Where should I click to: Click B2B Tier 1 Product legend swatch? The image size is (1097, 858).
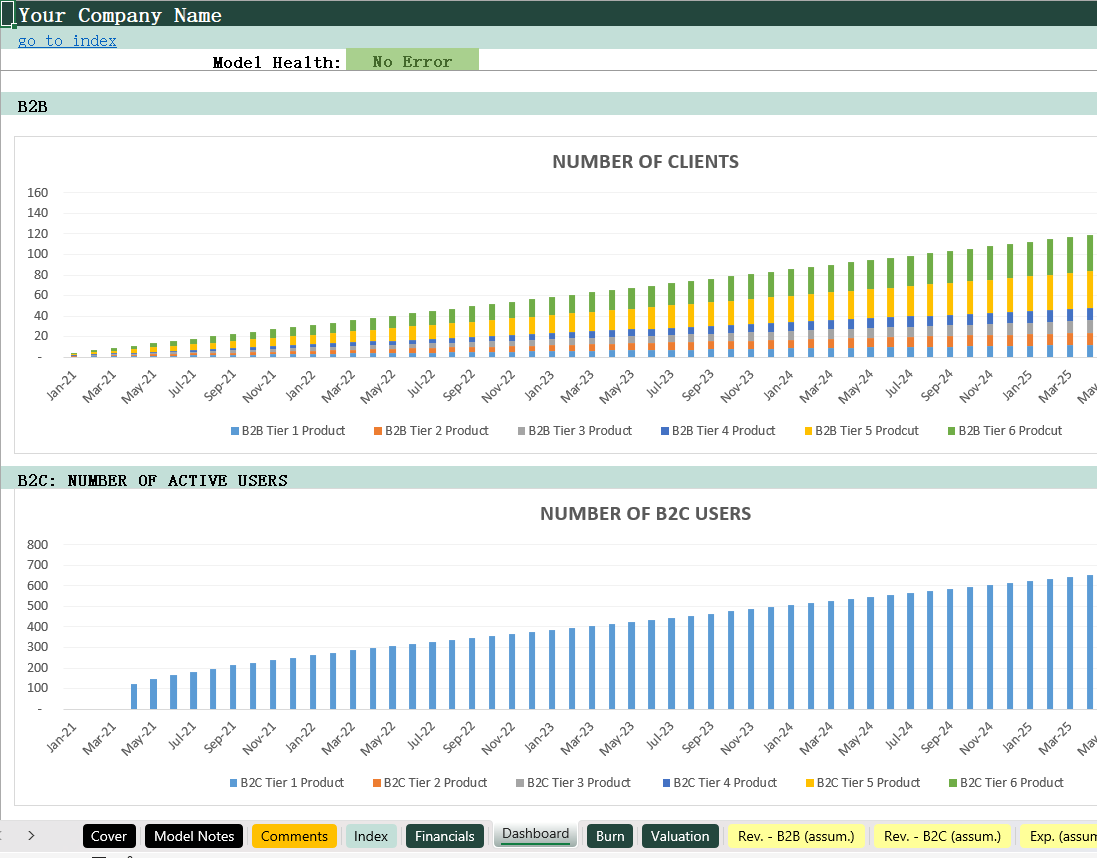coord(235,431)
